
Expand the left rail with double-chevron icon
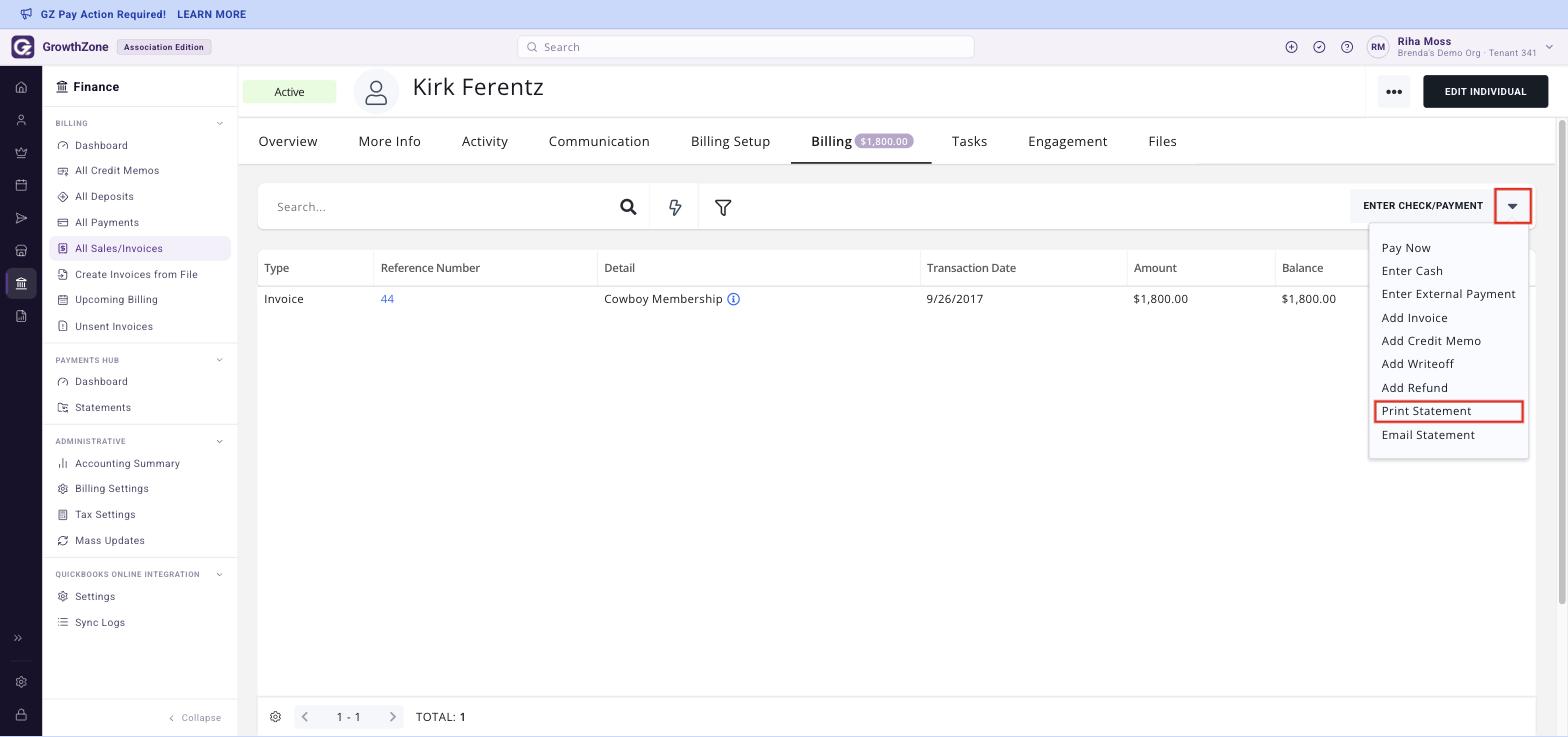(x=18, y=638)
